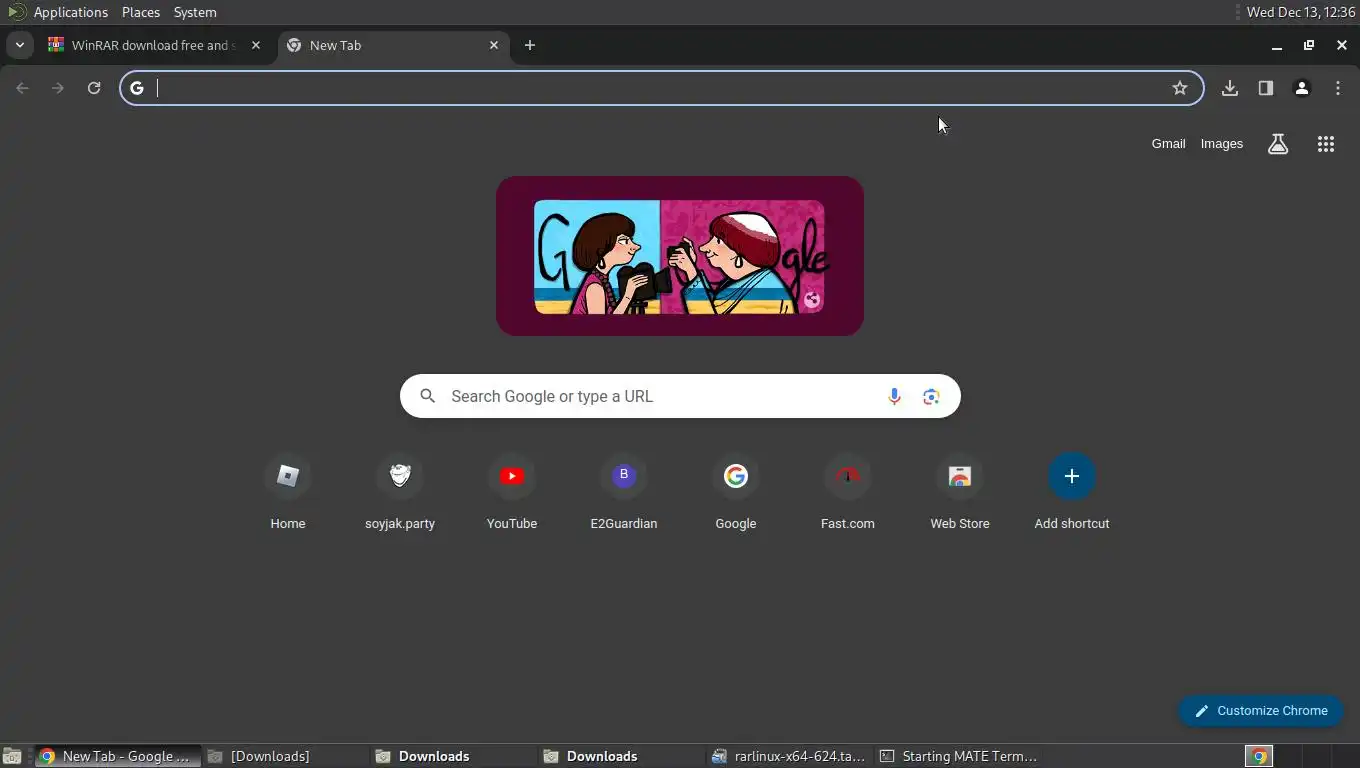Open the Home shortcut
This screenshot has width=1360, height=768.
tap(288, 491)
